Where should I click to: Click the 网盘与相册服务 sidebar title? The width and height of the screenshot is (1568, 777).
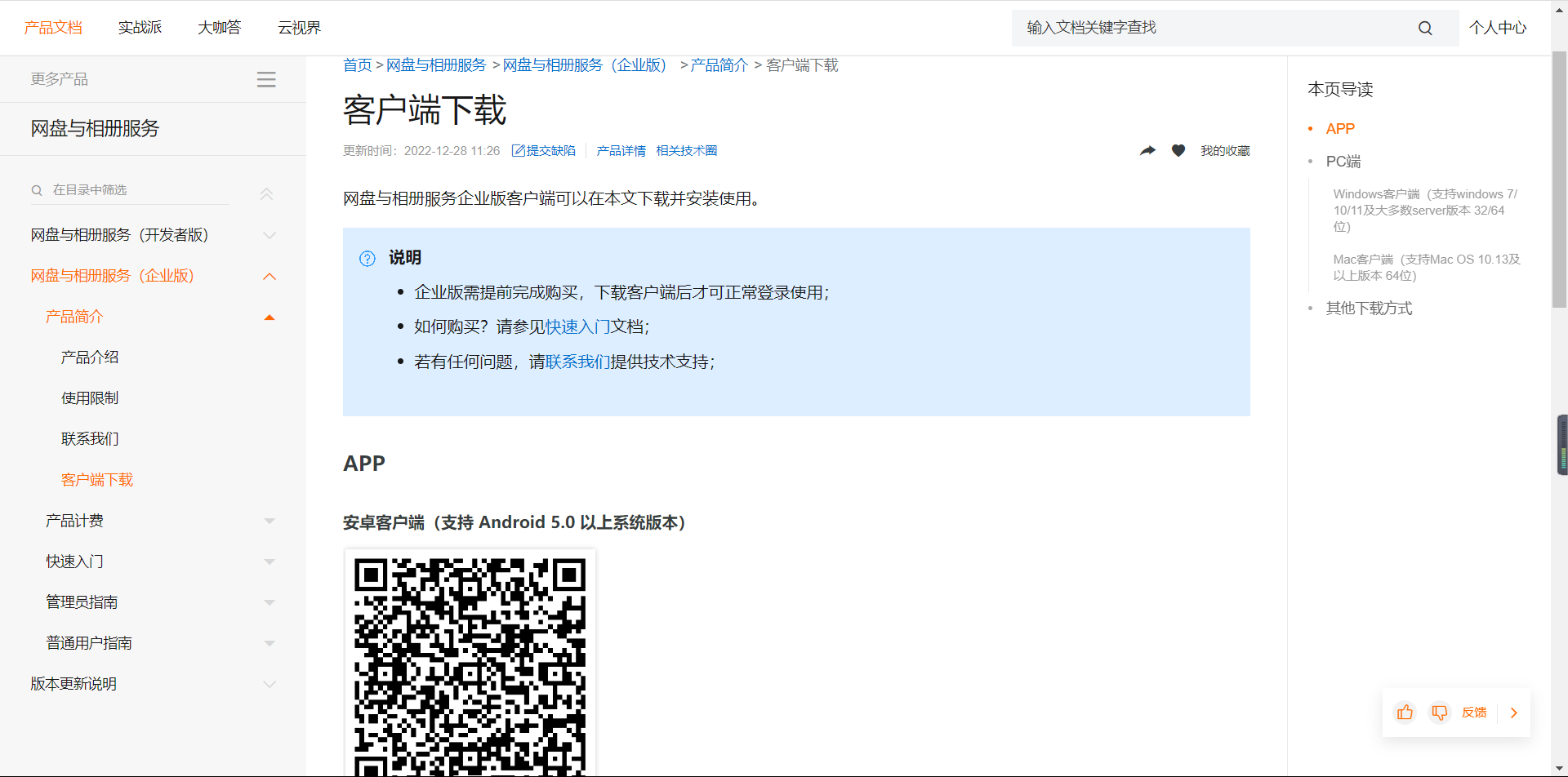[x=95, y=129]
